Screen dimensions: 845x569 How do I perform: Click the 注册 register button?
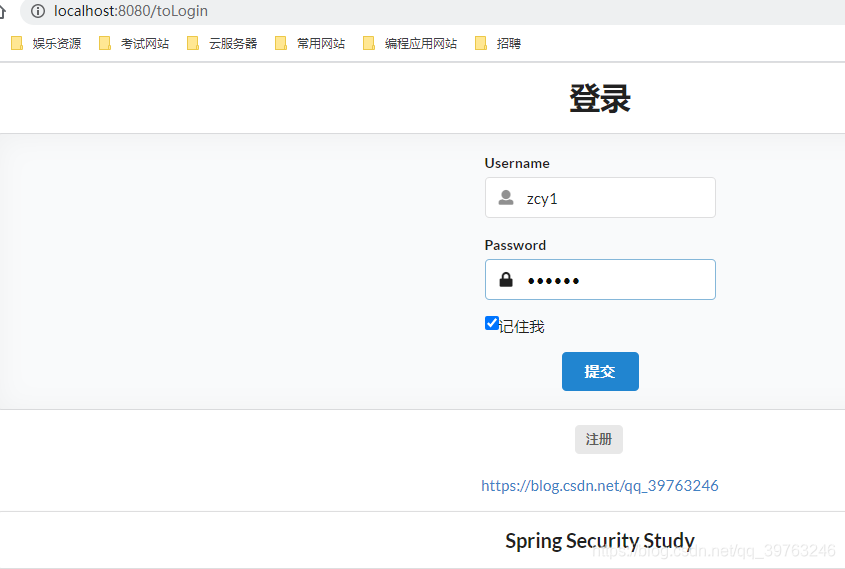point(599,439)
